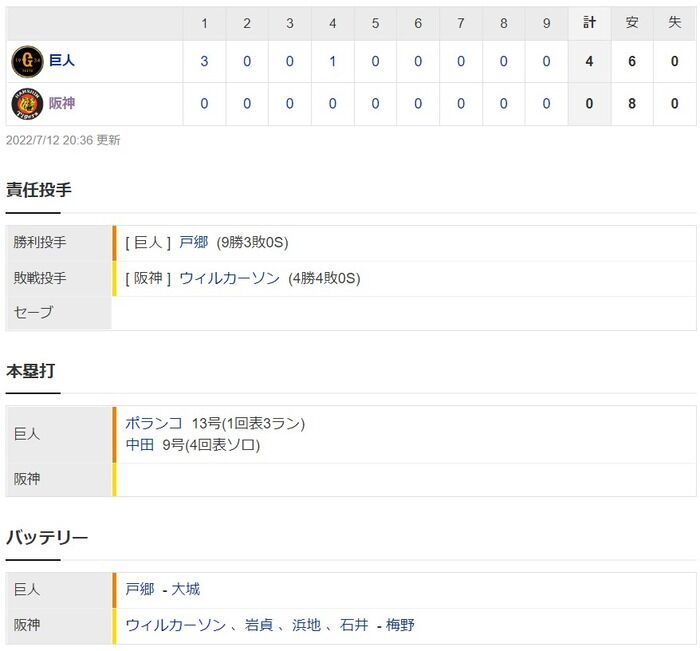The image size is (700, 651).
Task: Open home run hitter 中田's page
Action: pyautogui.click(x=140, y=445)
